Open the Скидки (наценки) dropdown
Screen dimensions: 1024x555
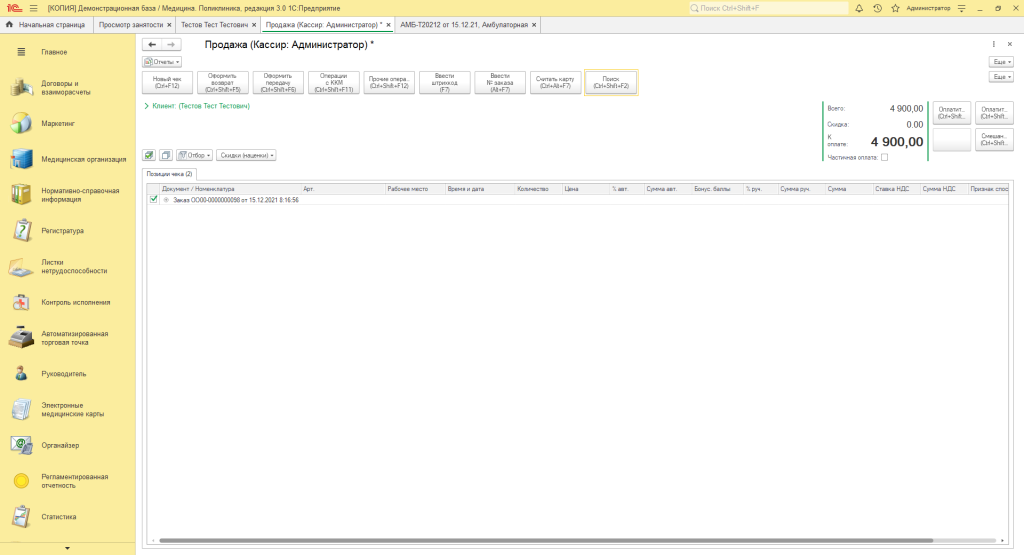tap(246, 155)
